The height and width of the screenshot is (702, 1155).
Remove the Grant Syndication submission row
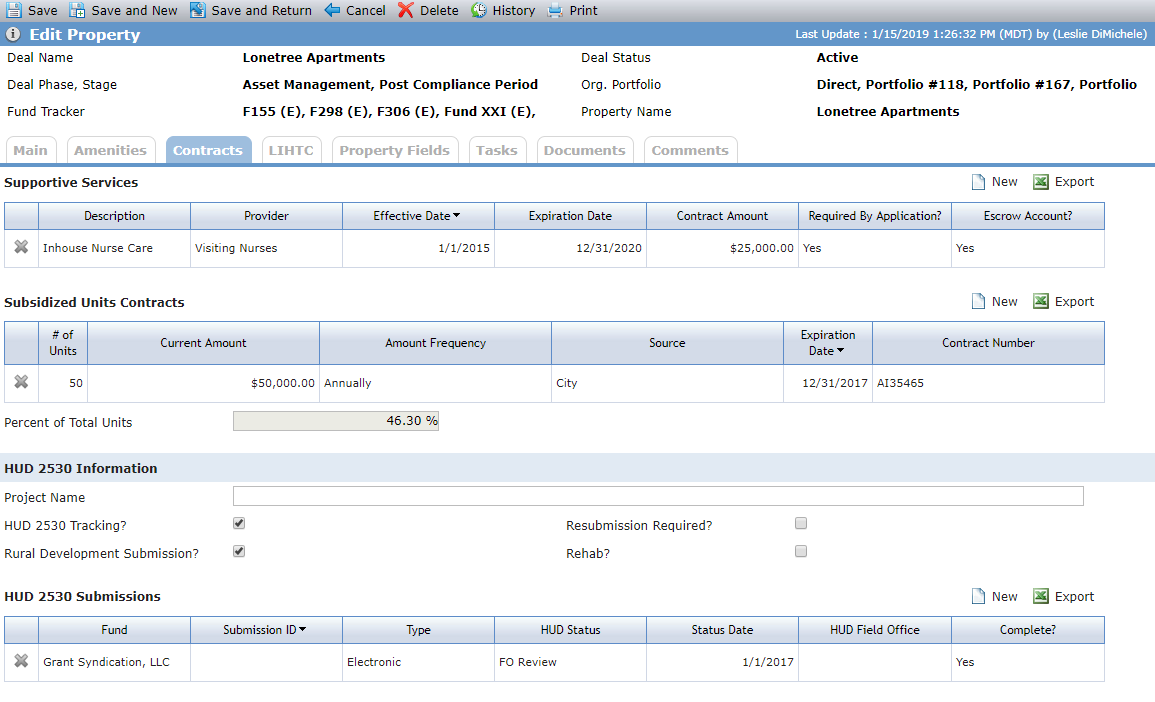pos(21,661)
